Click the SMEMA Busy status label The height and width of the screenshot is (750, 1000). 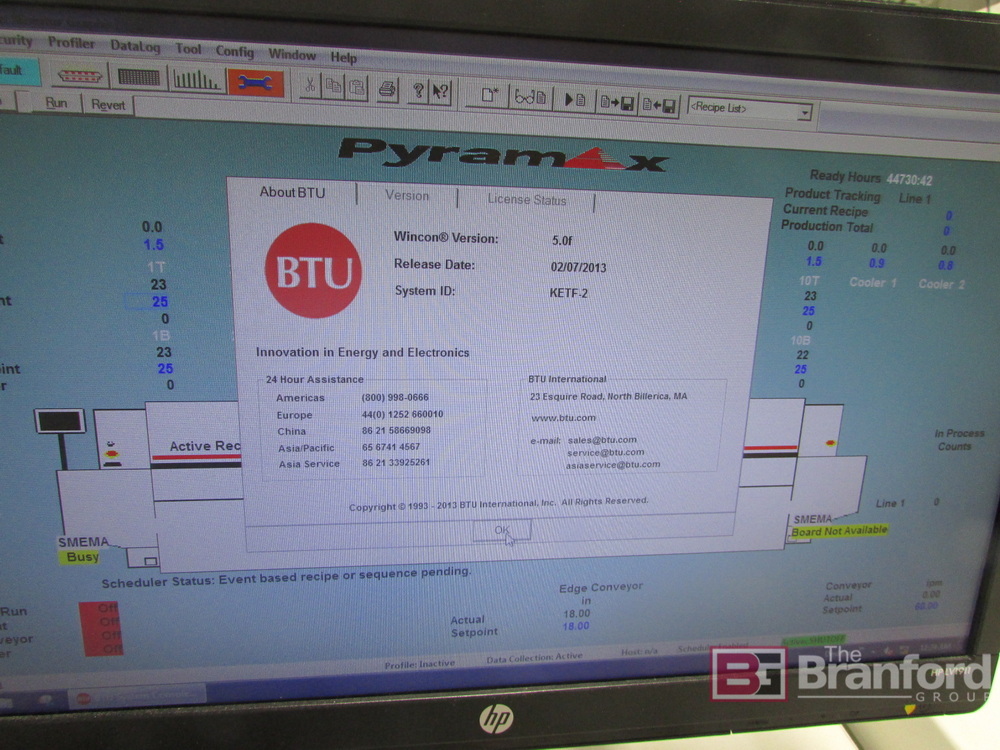(82, 557)
